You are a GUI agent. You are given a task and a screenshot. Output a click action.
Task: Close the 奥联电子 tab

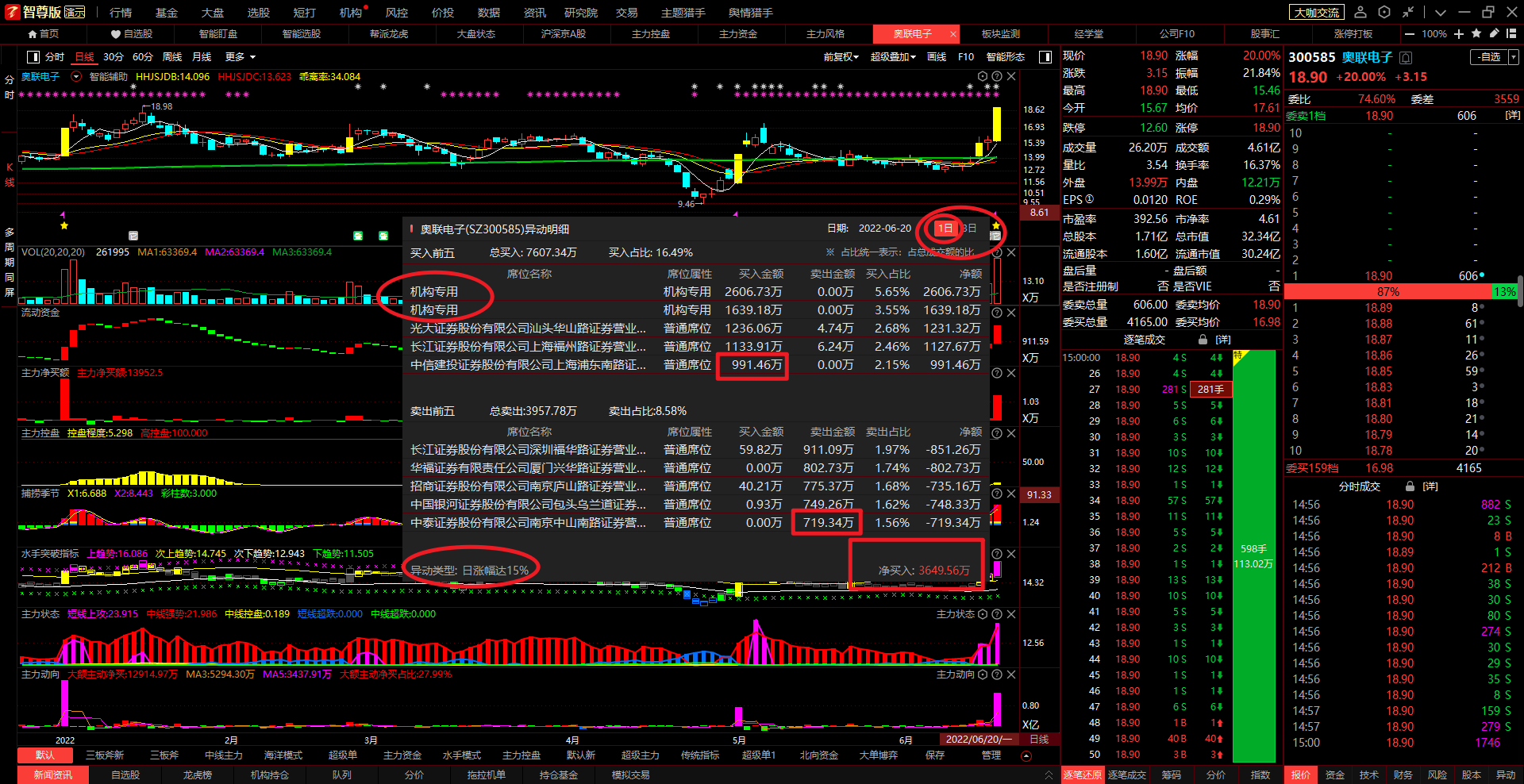coord(952,34)
